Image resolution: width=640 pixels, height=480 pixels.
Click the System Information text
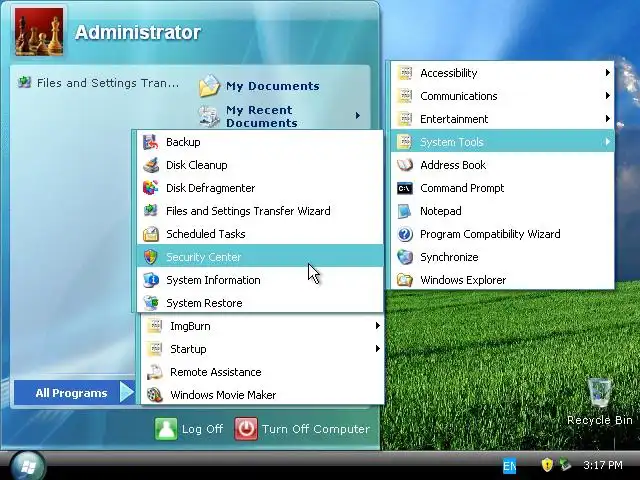pos(213,280)
